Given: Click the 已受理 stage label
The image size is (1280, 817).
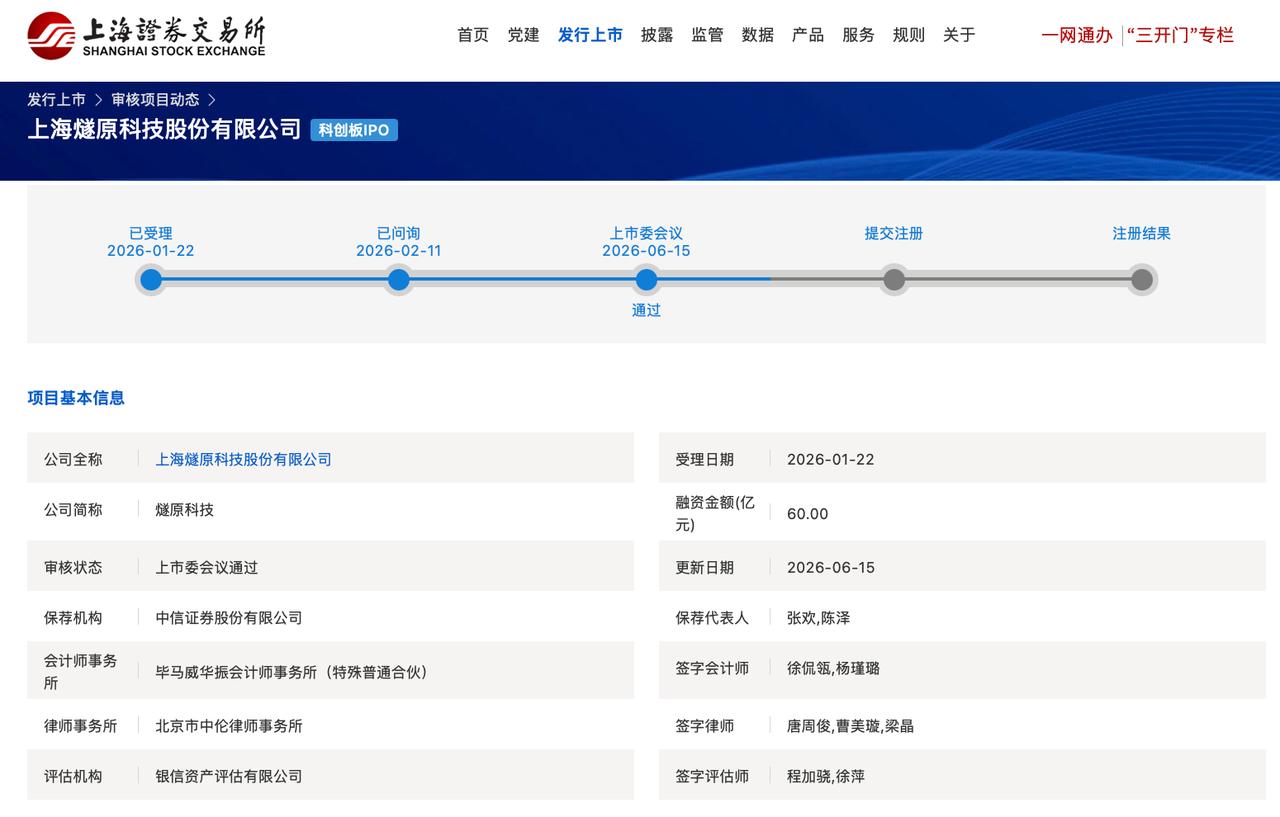Looking at the screenshot, I should pos(151,233).
